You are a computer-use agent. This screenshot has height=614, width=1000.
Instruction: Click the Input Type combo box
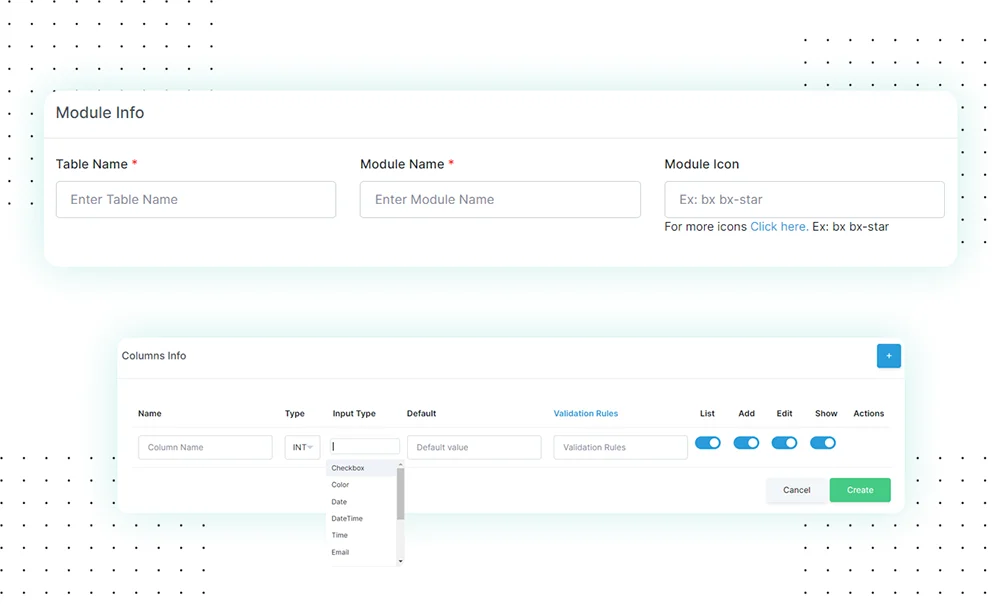pyautogui.click(x=365, y=447)
